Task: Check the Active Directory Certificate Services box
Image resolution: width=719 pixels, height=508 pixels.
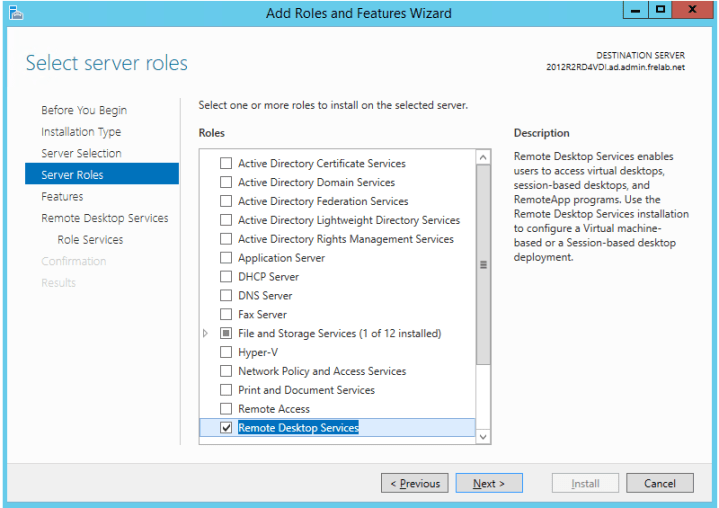Action: tap(226, 164)
